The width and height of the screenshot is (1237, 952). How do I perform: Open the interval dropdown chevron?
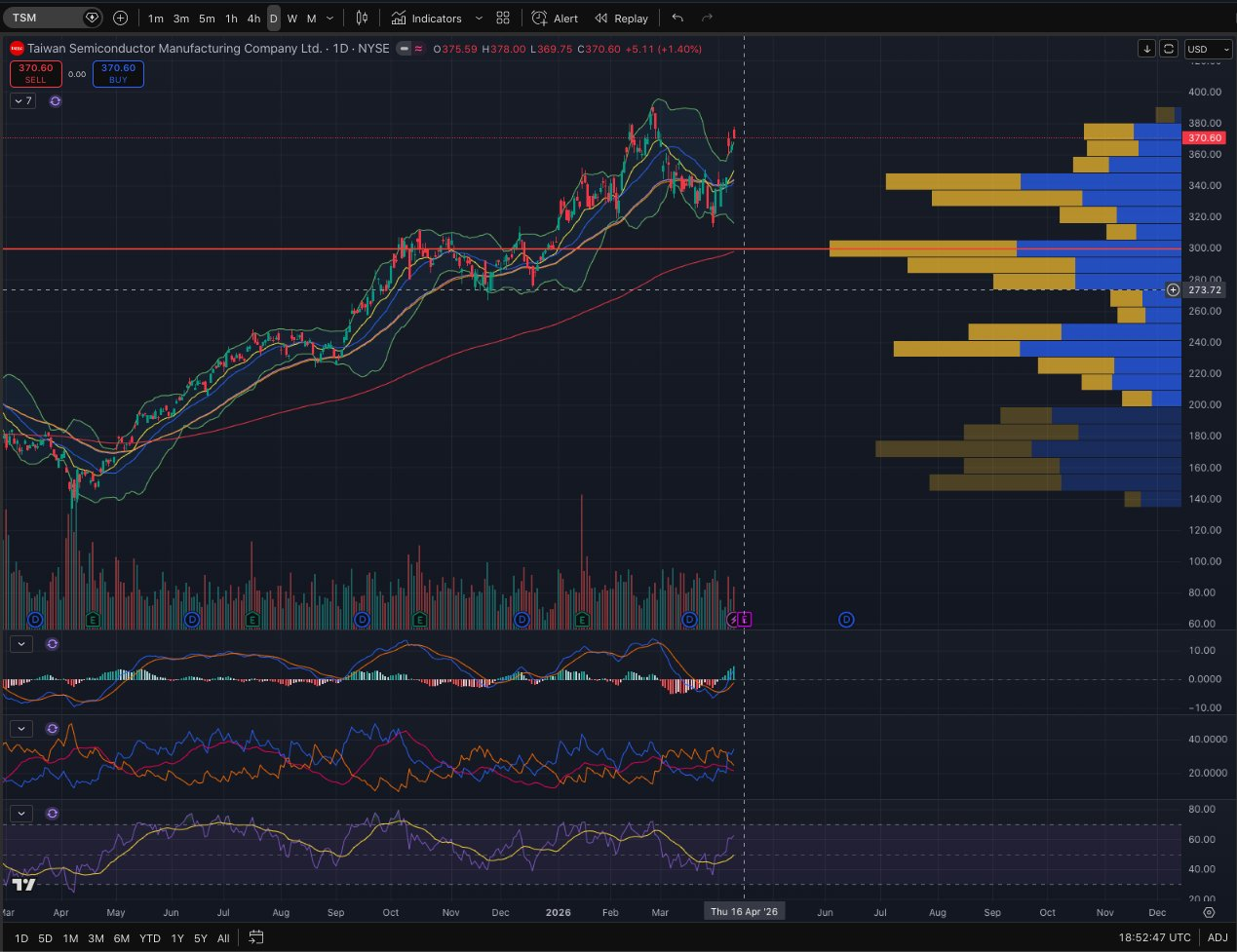(329, 19)
